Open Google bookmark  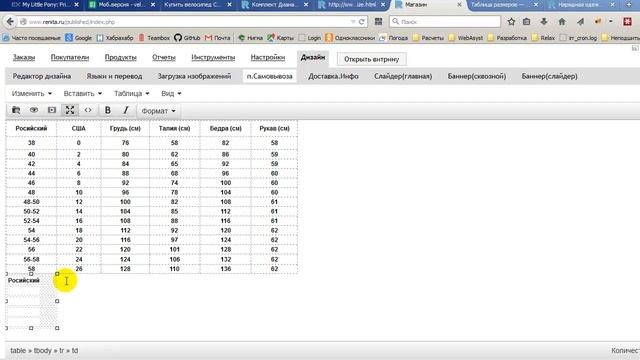tap(78, 38)
